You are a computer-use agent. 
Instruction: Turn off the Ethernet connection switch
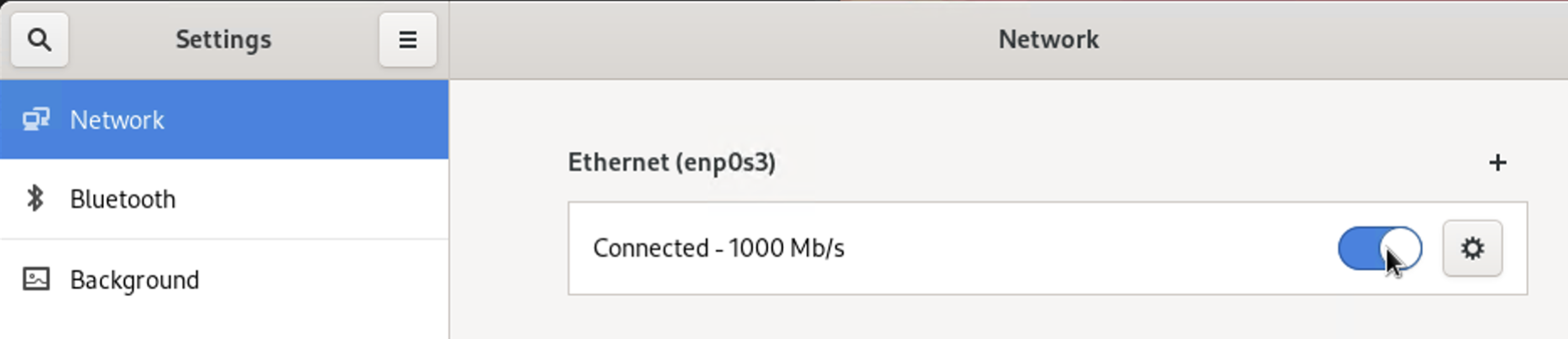pos(1378,248)
